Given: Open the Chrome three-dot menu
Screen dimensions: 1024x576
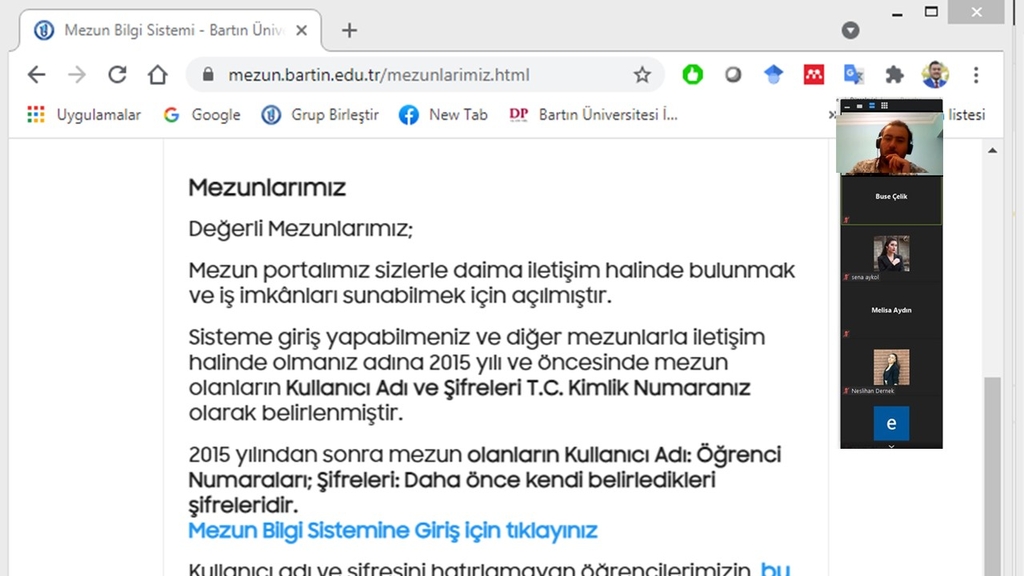Looking at the screenshot, I should tap(975, 74).
